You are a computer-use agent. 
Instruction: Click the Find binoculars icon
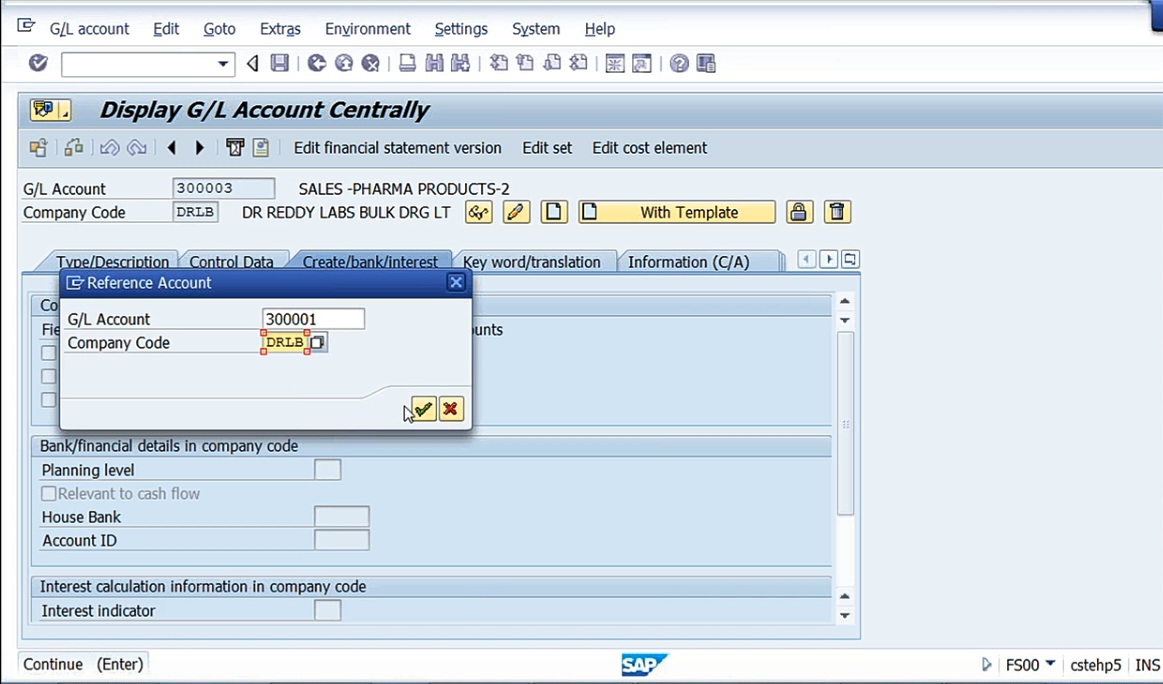pyautogui.click(x=434, y=63)
